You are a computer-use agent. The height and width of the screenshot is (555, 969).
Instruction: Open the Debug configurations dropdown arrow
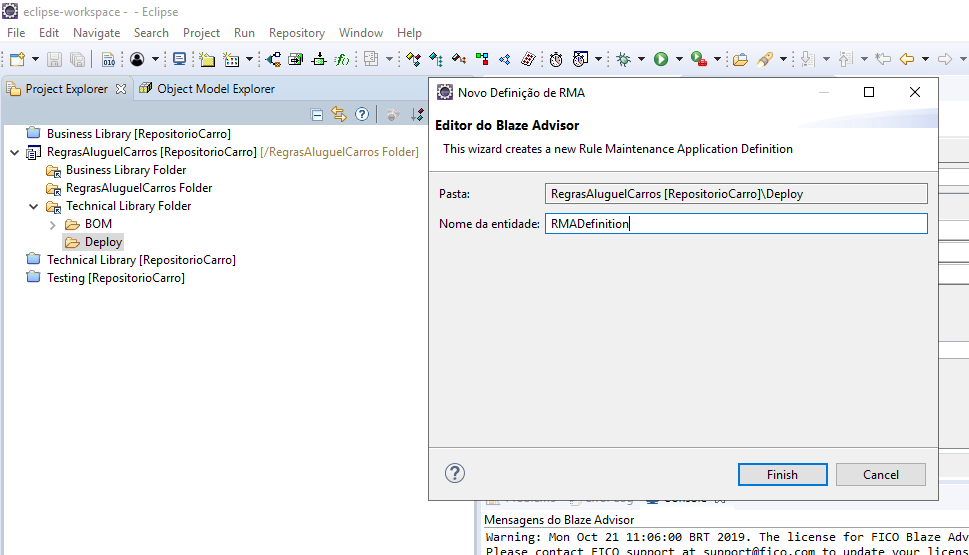click(641, 59)
